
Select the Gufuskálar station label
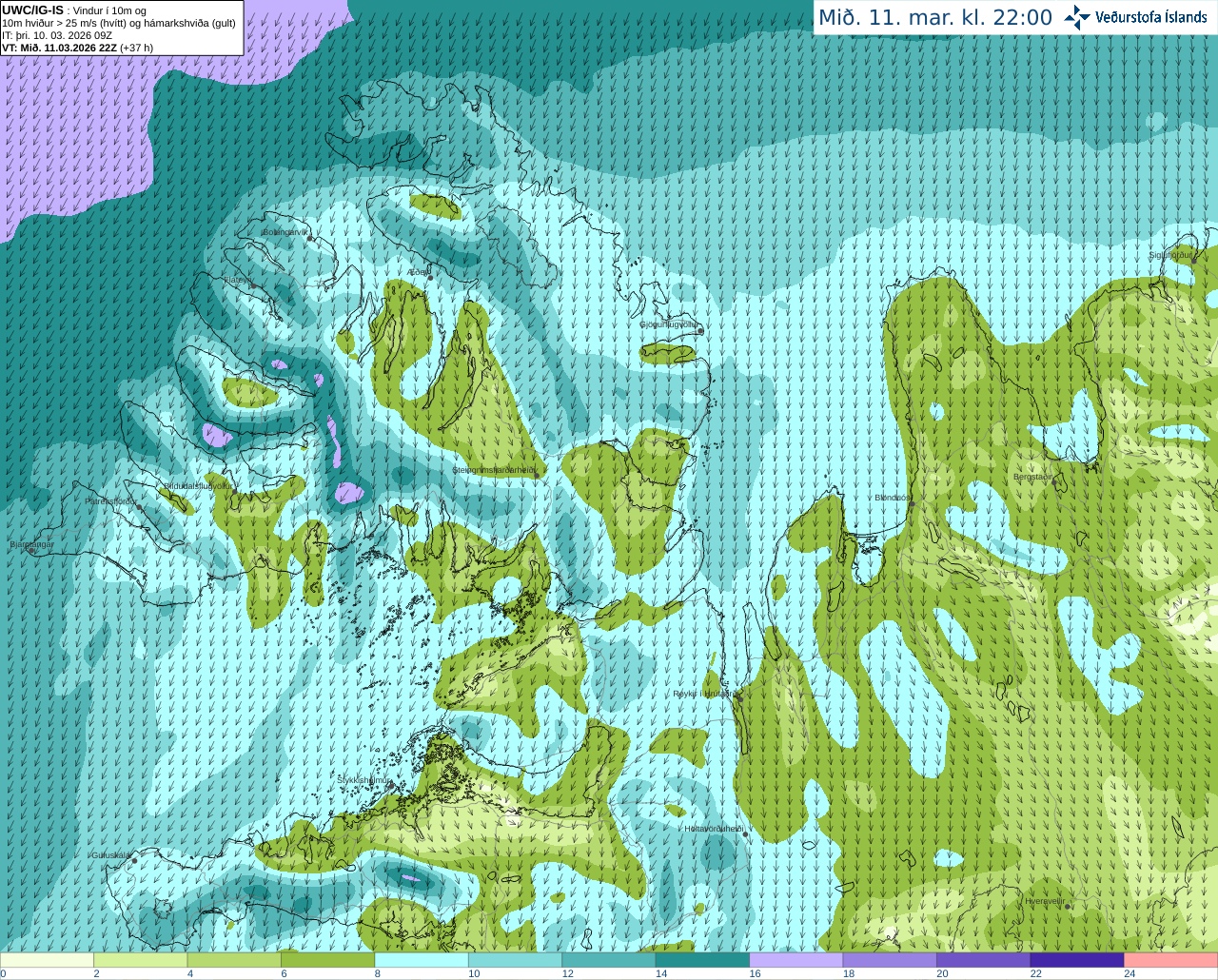click(111, 855)
